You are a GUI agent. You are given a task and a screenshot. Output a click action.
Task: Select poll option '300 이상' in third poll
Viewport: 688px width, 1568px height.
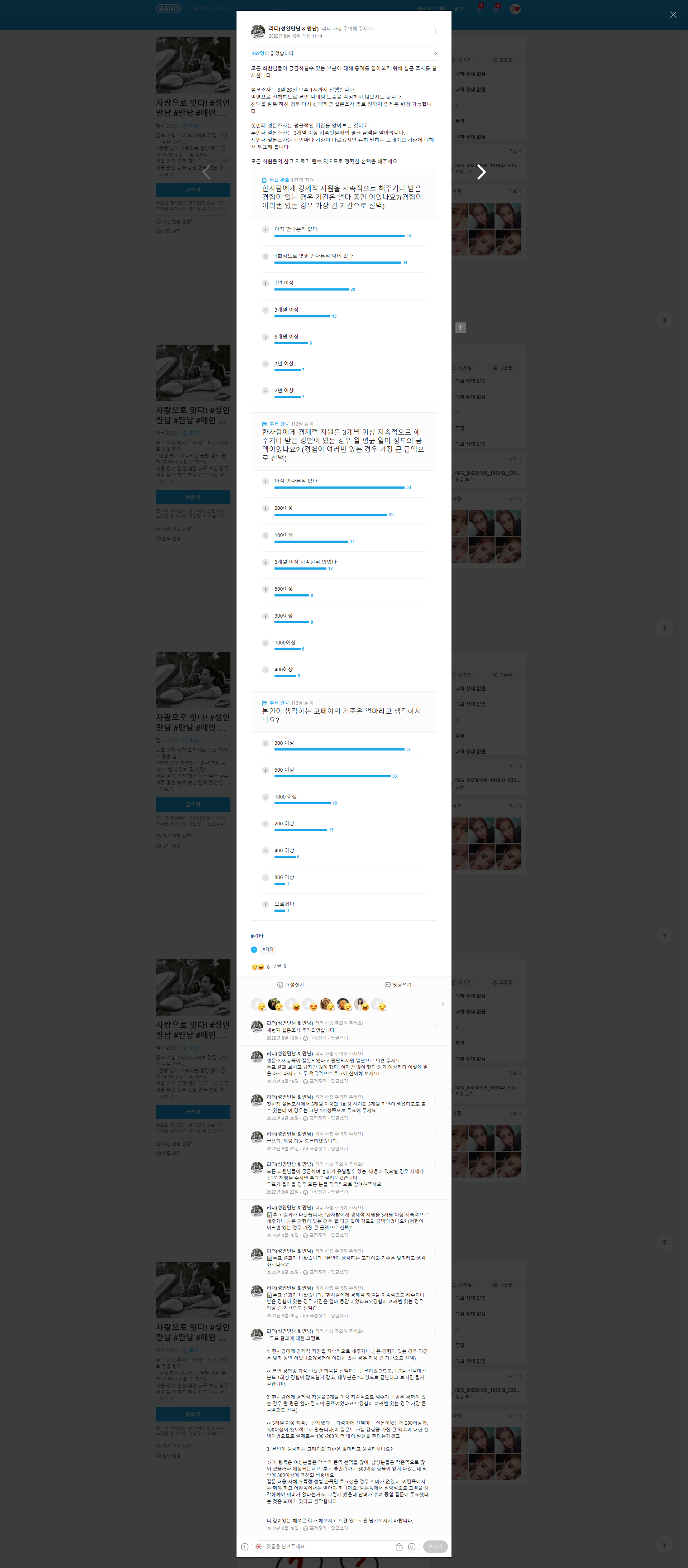pos(344,746)
